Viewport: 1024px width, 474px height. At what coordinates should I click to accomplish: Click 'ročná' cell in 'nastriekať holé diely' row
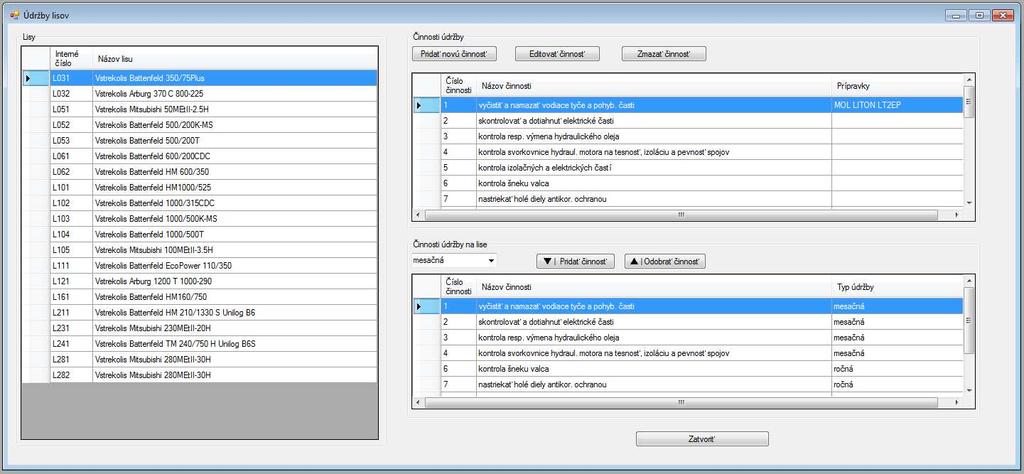tap(897, 385)
